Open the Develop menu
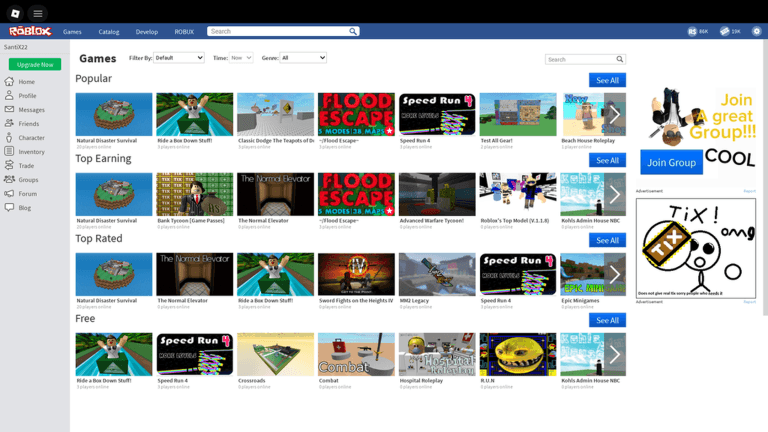The image size is (768, 432). point(146,31)
